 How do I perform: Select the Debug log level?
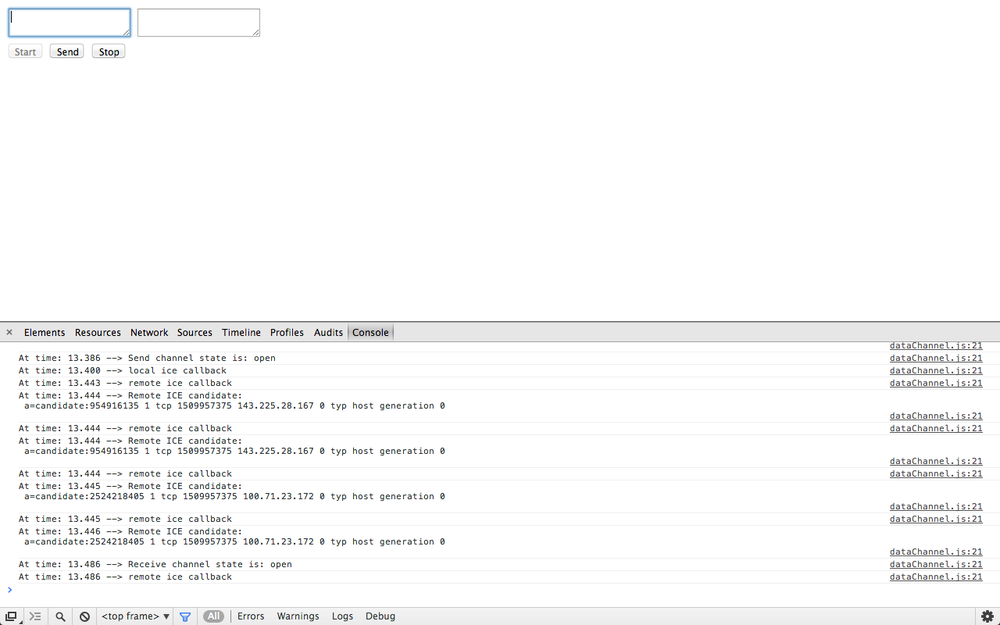pos(380,616)
